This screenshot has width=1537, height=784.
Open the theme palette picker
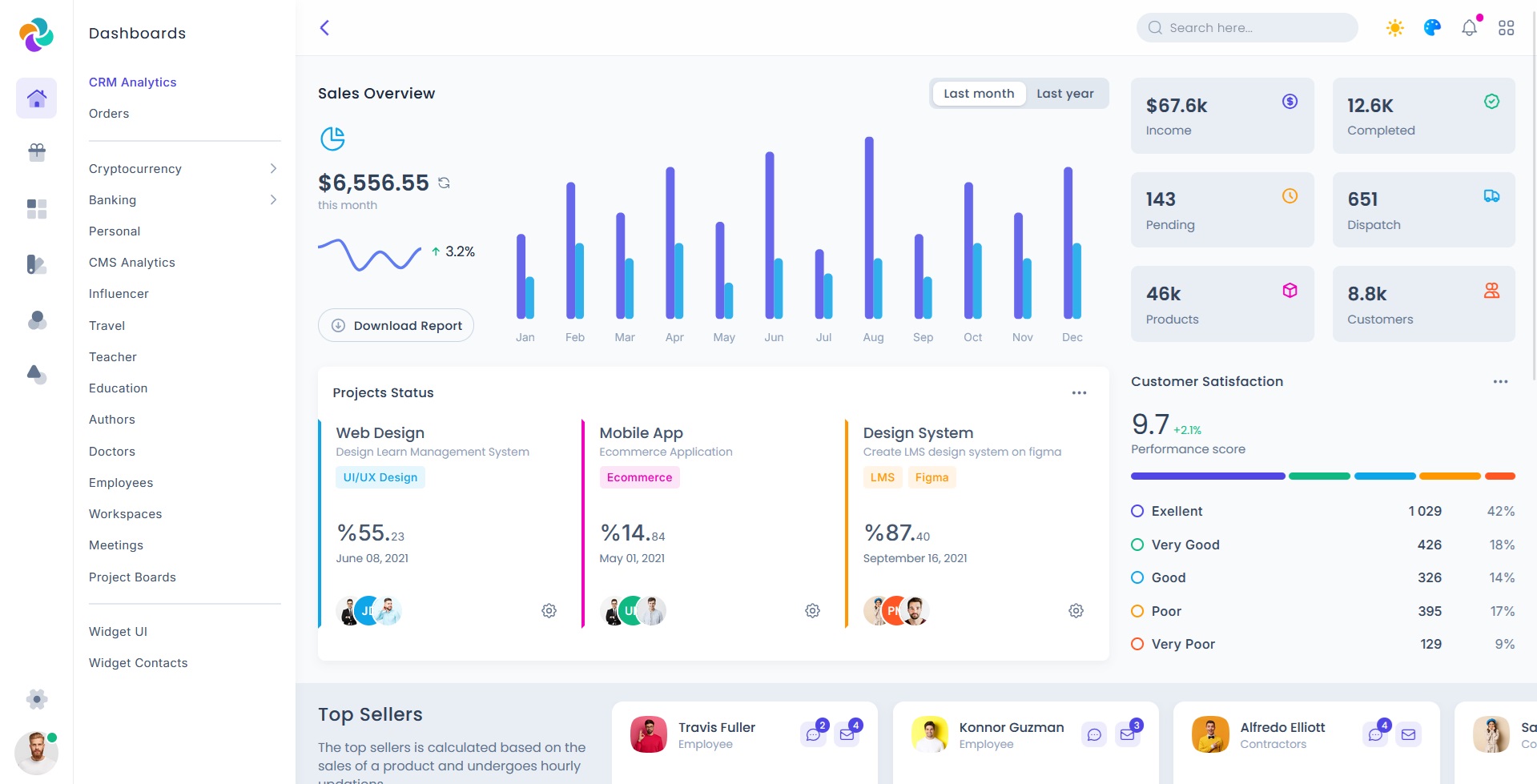click(1431, 27)
